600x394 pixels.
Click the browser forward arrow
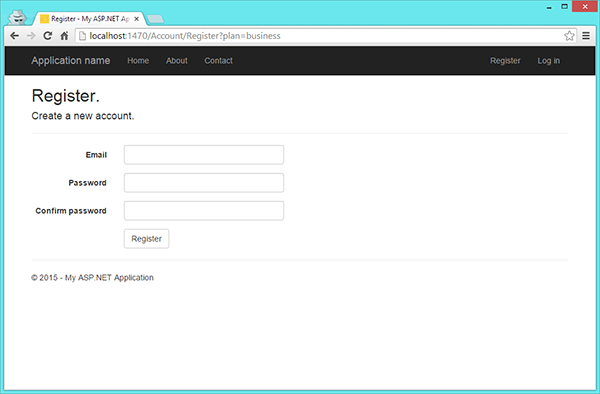coord(31,36)
